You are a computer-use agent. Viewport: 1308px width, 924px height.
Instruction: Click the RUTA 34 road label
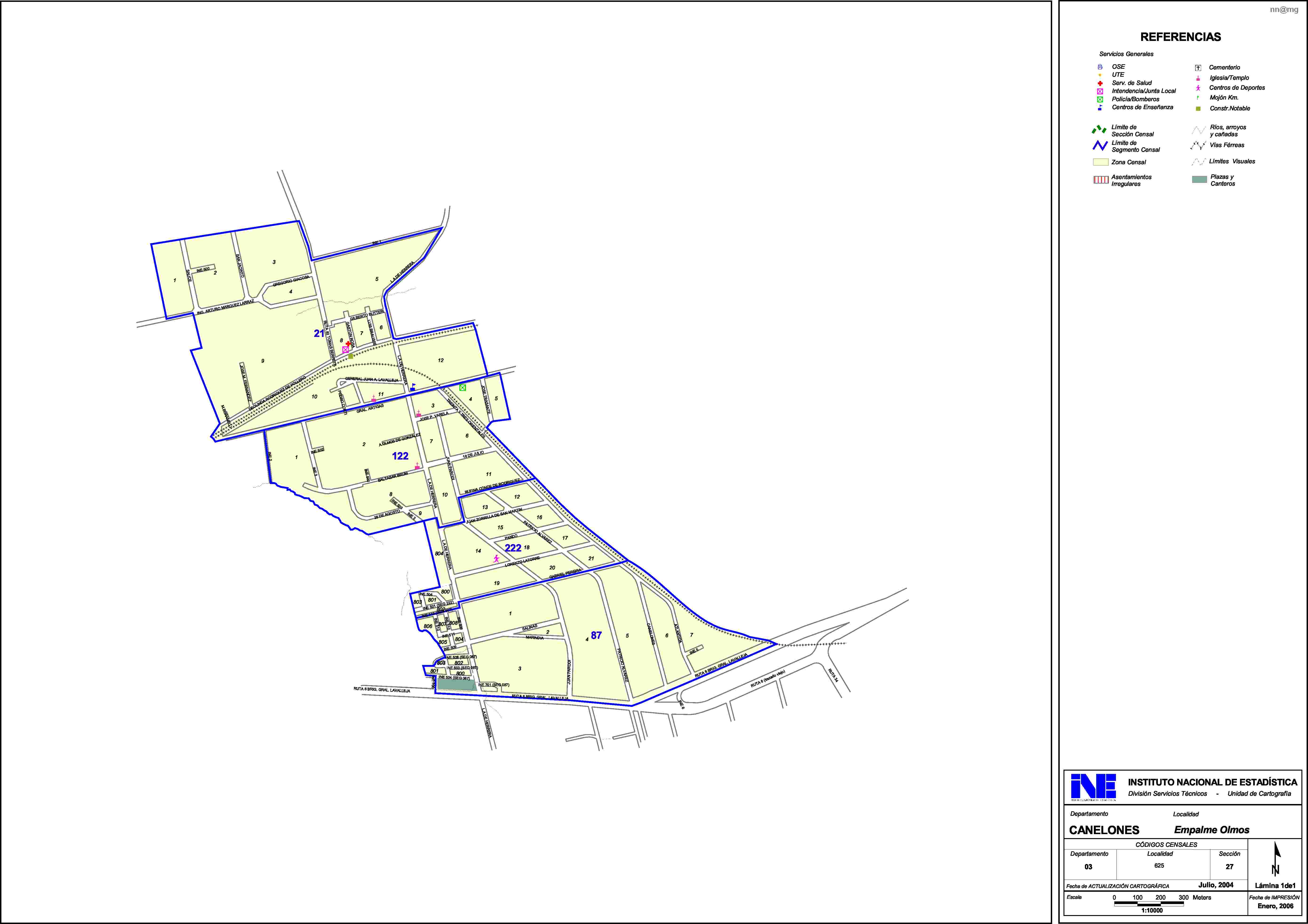[x=833, y=676]
